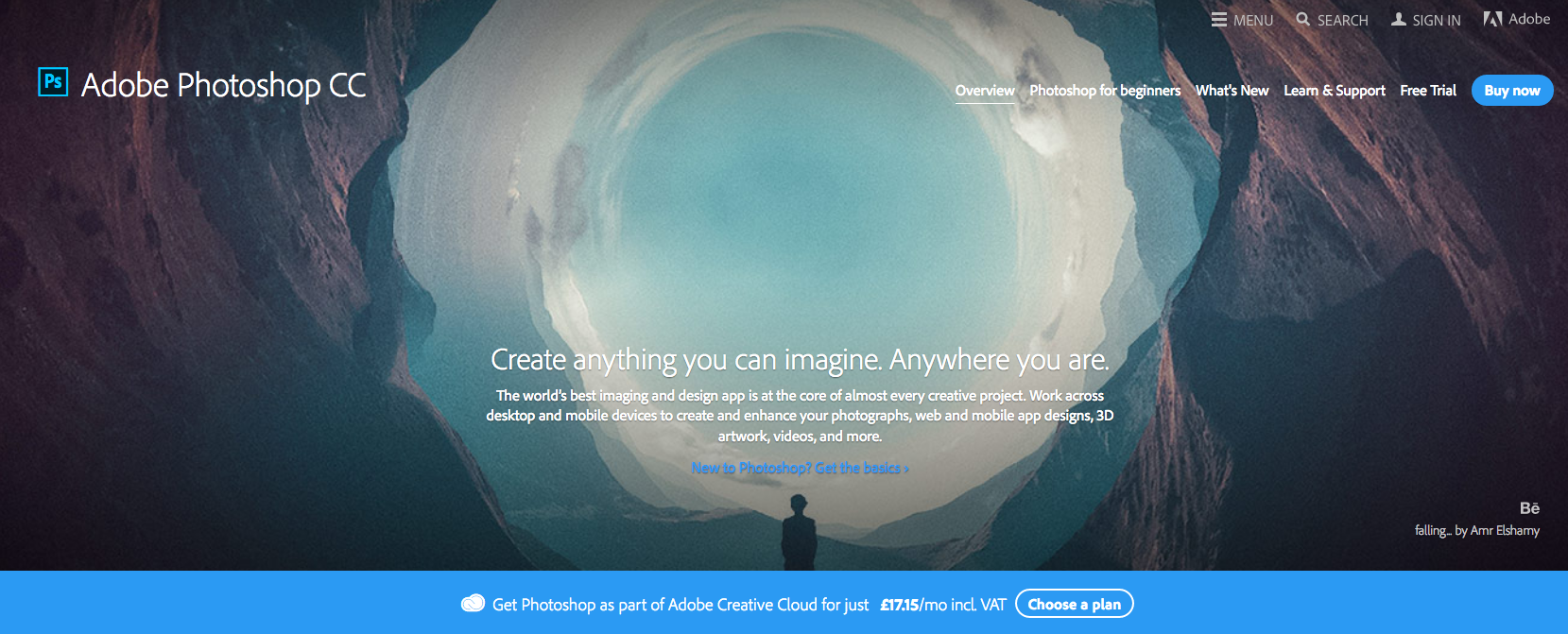Click the Photoshop Ps logo icon
Screen dimensions: 1568x634
pos(53,81)
